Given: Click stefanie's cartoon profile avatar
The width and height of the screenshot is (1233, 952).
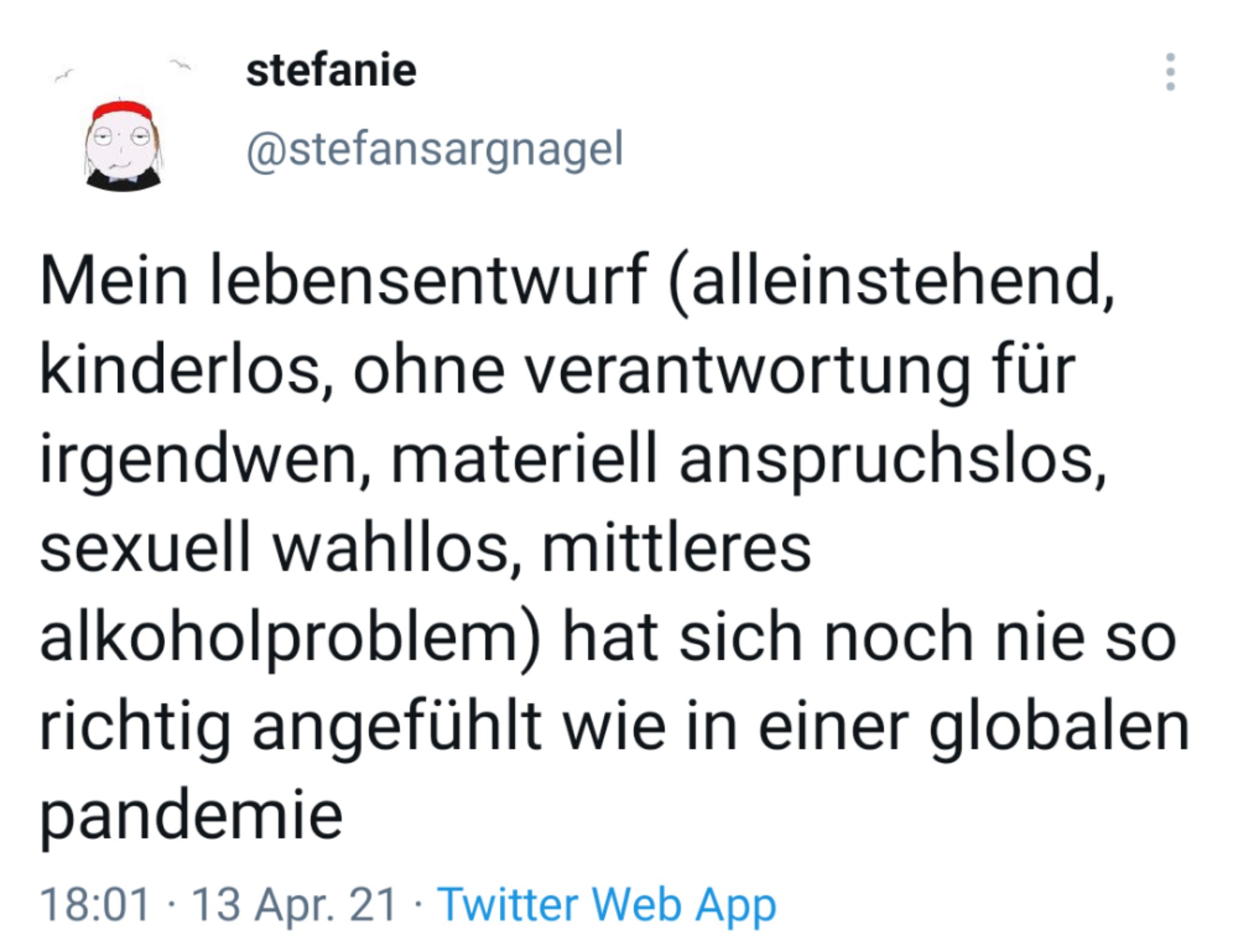Looking at the screenshot, I should (x=123, y=145).
